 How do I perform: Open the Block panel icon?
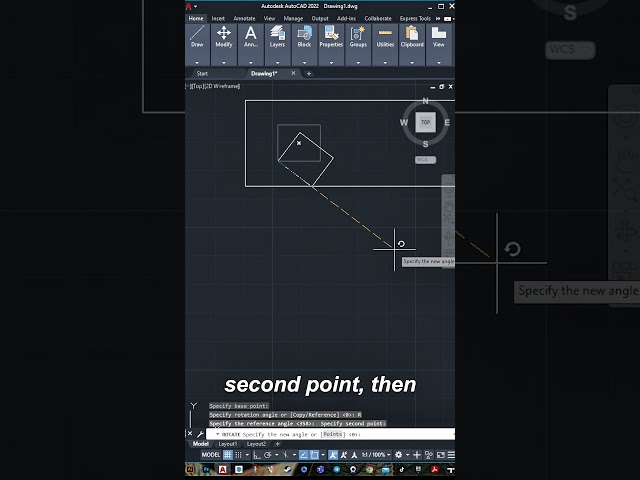pos(304,33)
